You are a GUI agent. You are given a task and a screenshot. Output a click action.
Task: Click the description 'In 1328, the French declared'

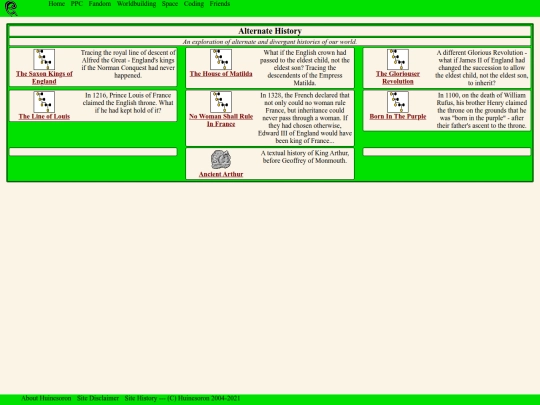(304, 118)
